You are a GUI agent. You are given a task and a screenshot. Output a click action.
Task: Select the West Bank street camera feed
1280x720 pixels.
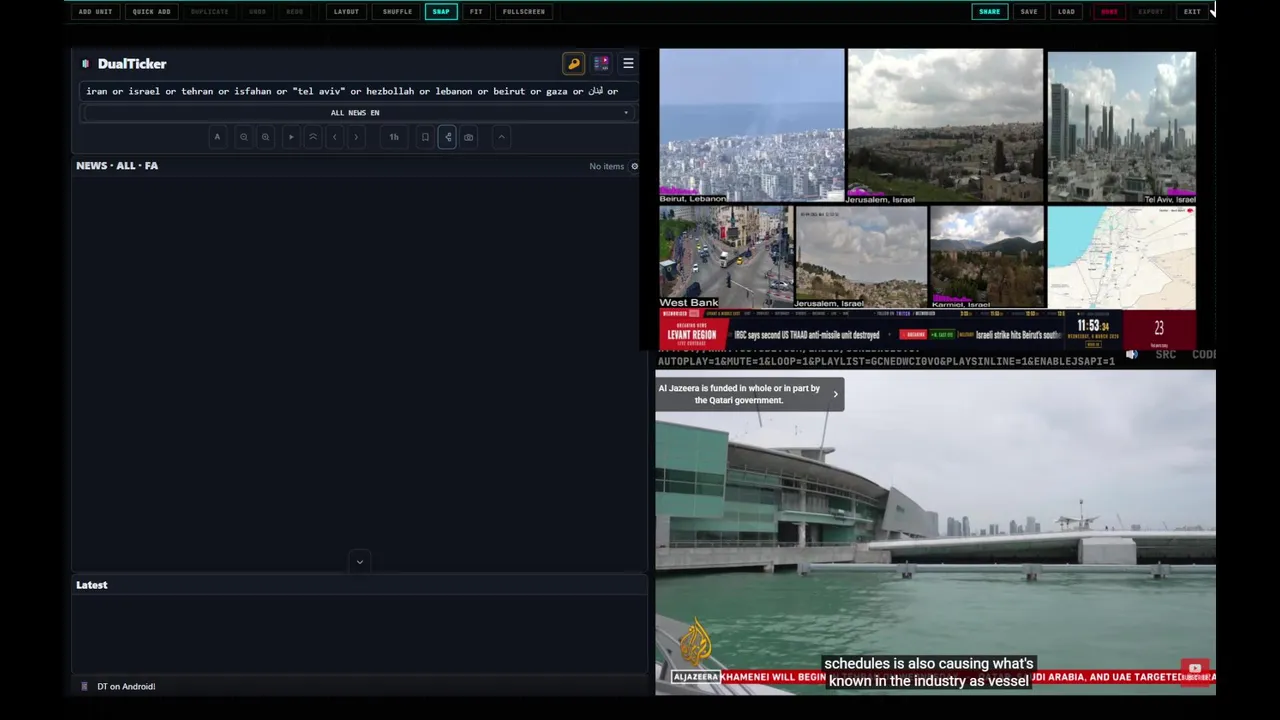point(726,257)
